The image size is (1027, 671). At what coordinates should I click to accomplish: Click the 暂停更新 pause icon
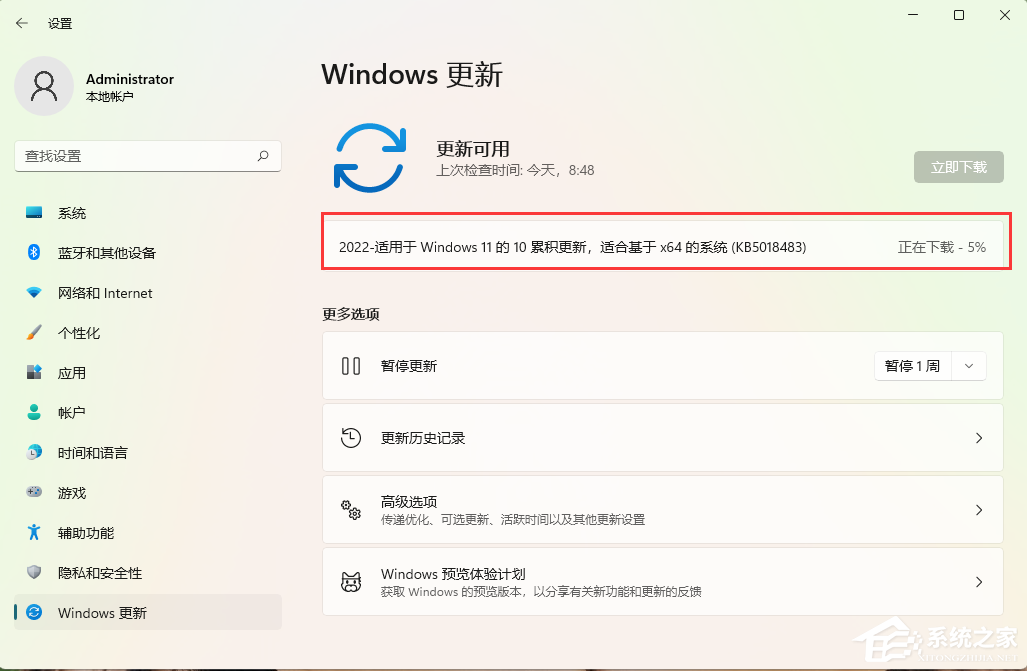[x=350, y=366]
